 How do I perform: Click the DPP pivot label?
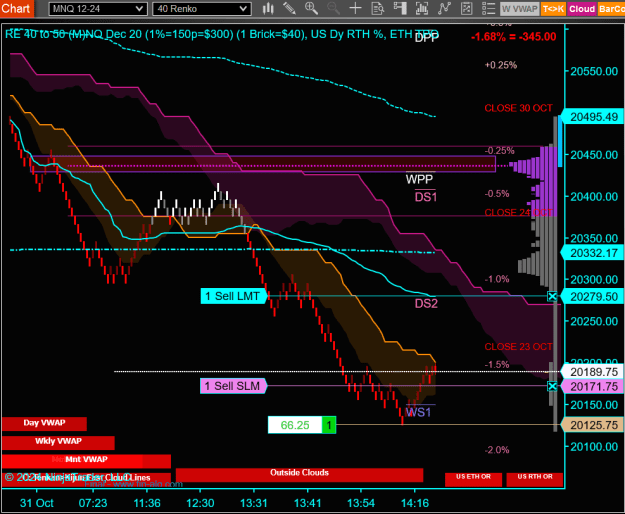point(427,37)
